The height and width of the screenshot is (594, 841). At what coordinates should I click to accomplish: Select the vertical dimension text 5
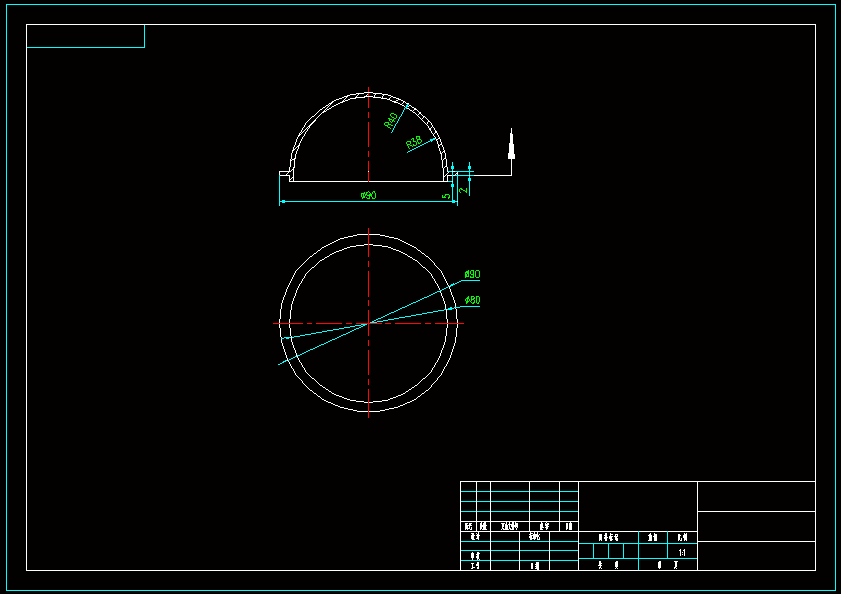coord(446,196)
